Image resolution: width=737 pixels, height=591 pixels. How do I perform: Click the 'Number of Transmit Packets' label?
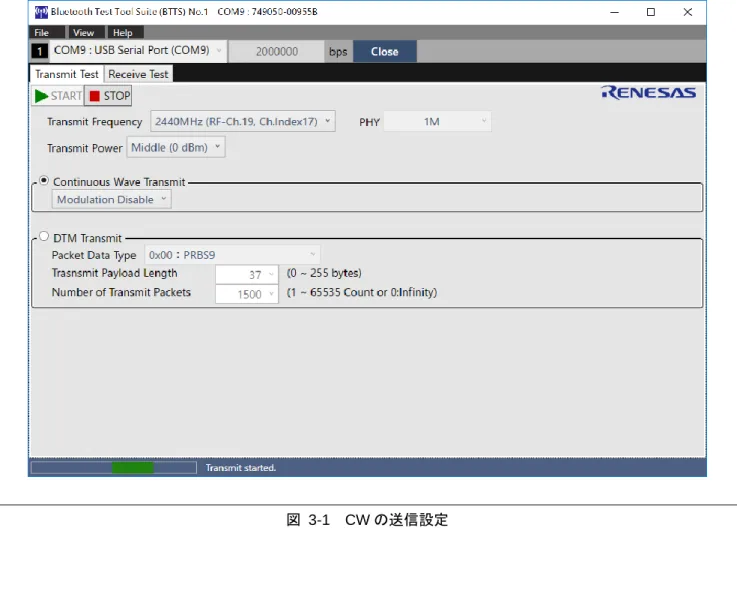tap(121, 292)
